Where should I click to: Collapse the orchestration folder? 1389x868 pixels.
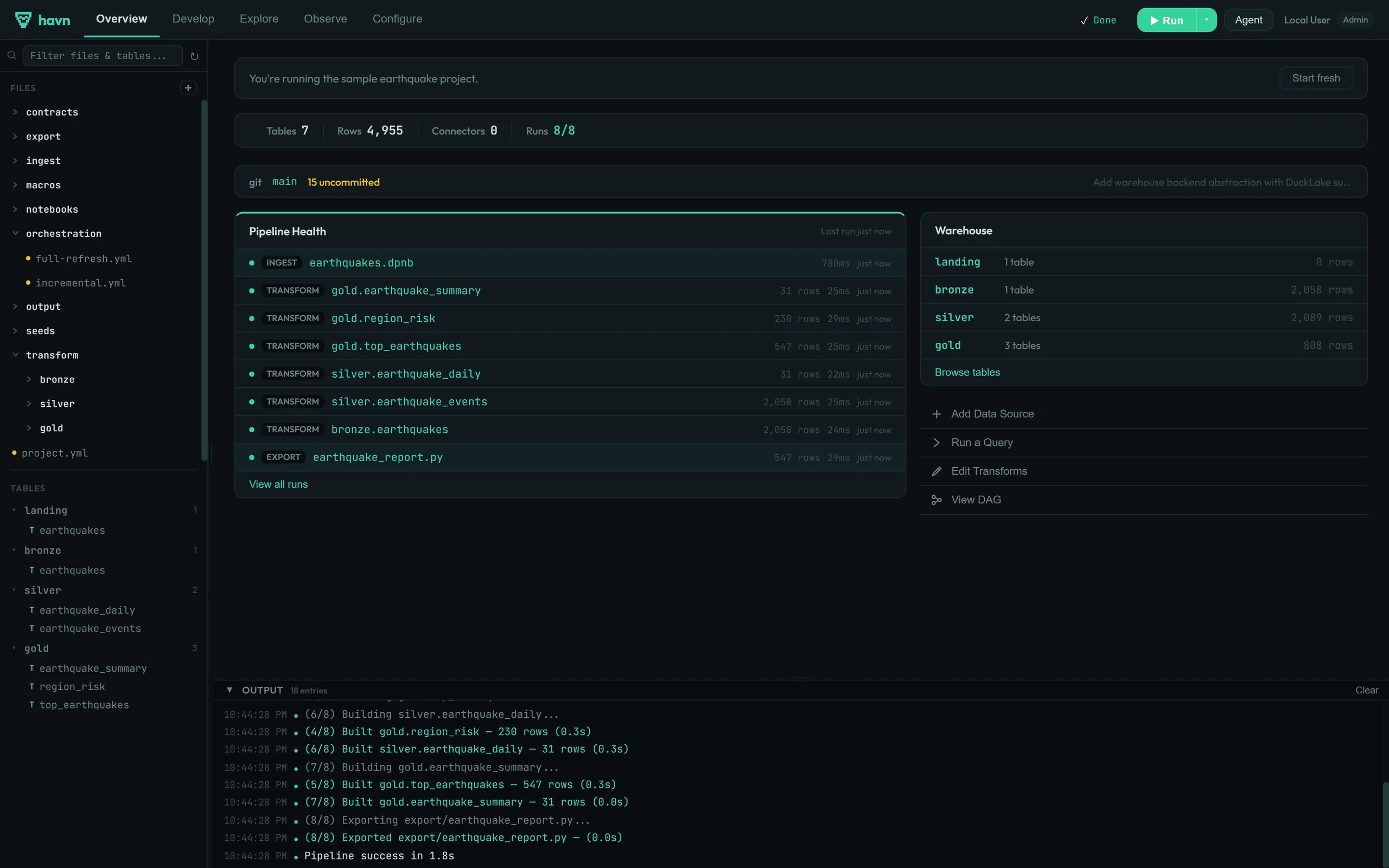click(x=15, y=233)
